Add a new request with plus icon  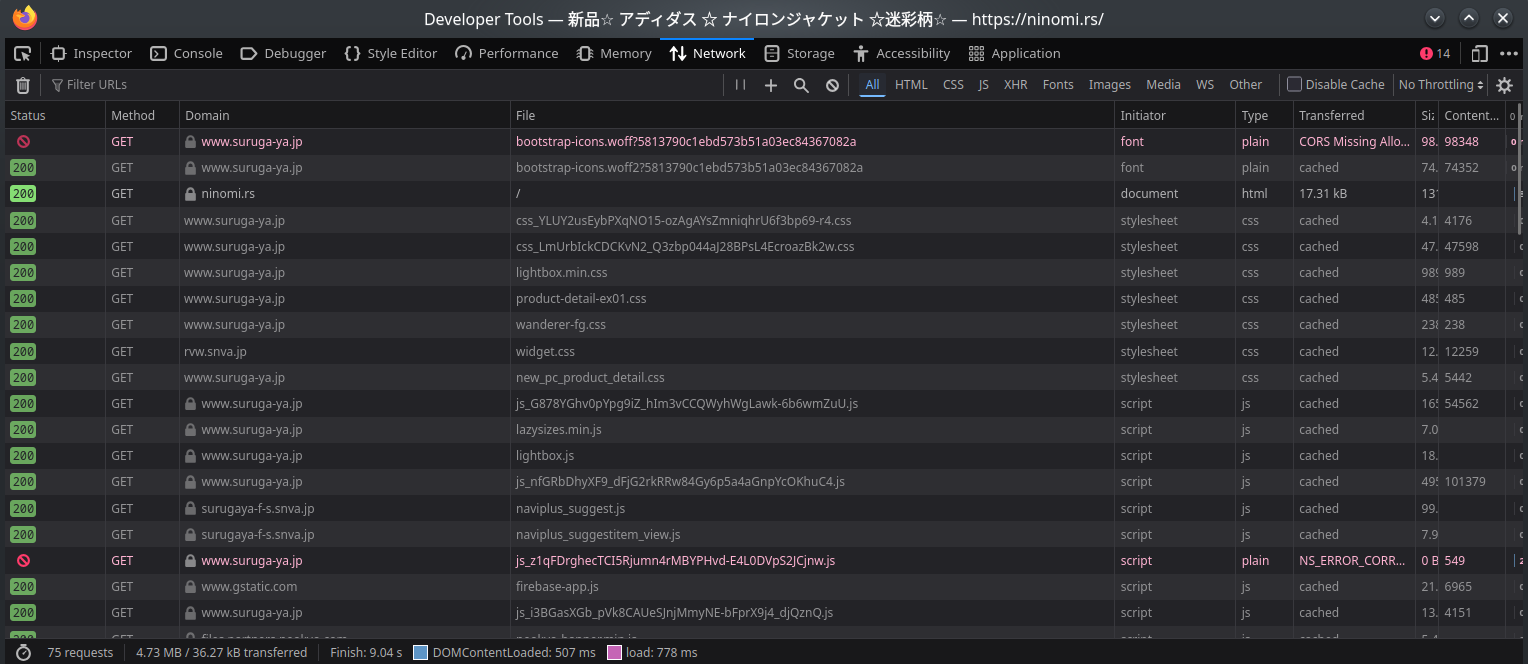770,85
